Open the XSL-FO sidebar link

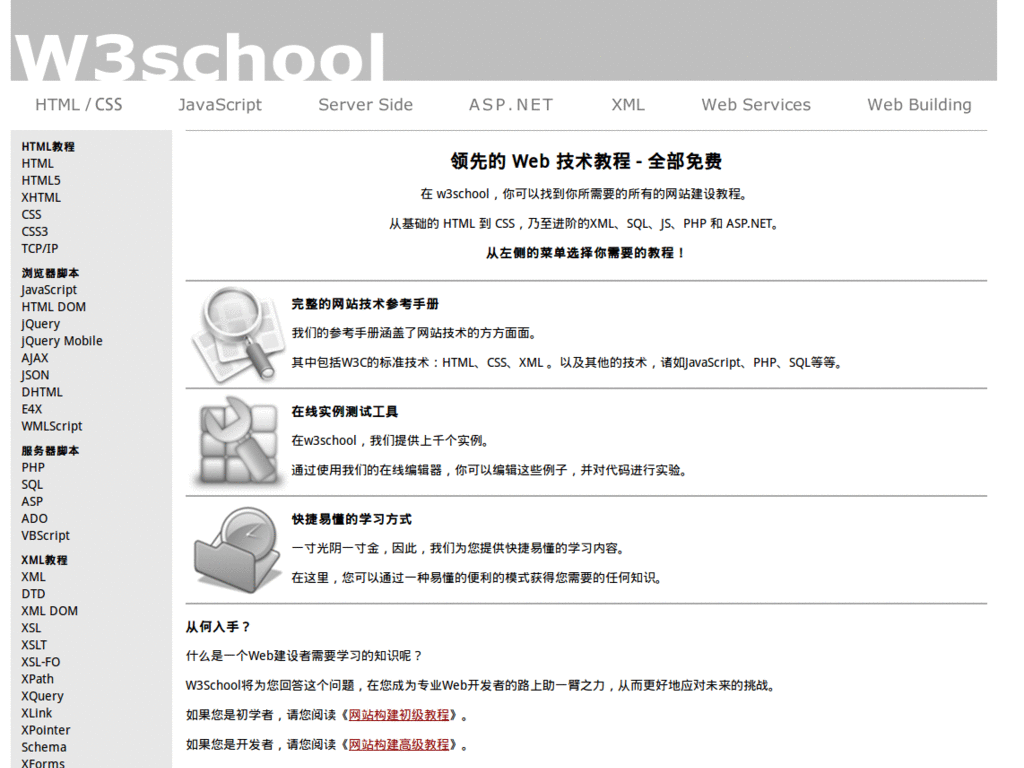point(40,662)
